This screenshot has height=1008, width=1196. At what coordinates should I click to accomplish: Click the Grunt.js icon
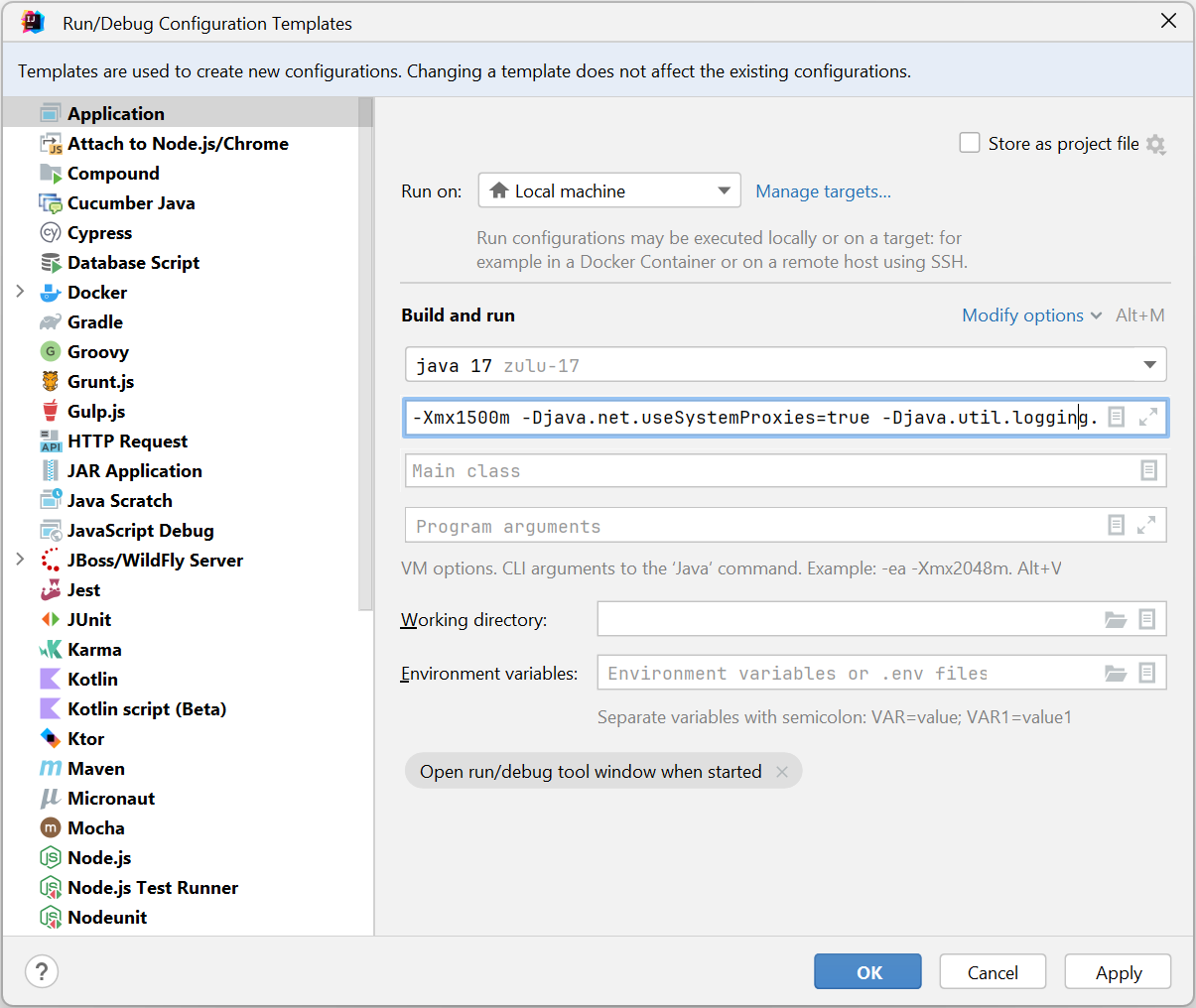coord(51,381)
